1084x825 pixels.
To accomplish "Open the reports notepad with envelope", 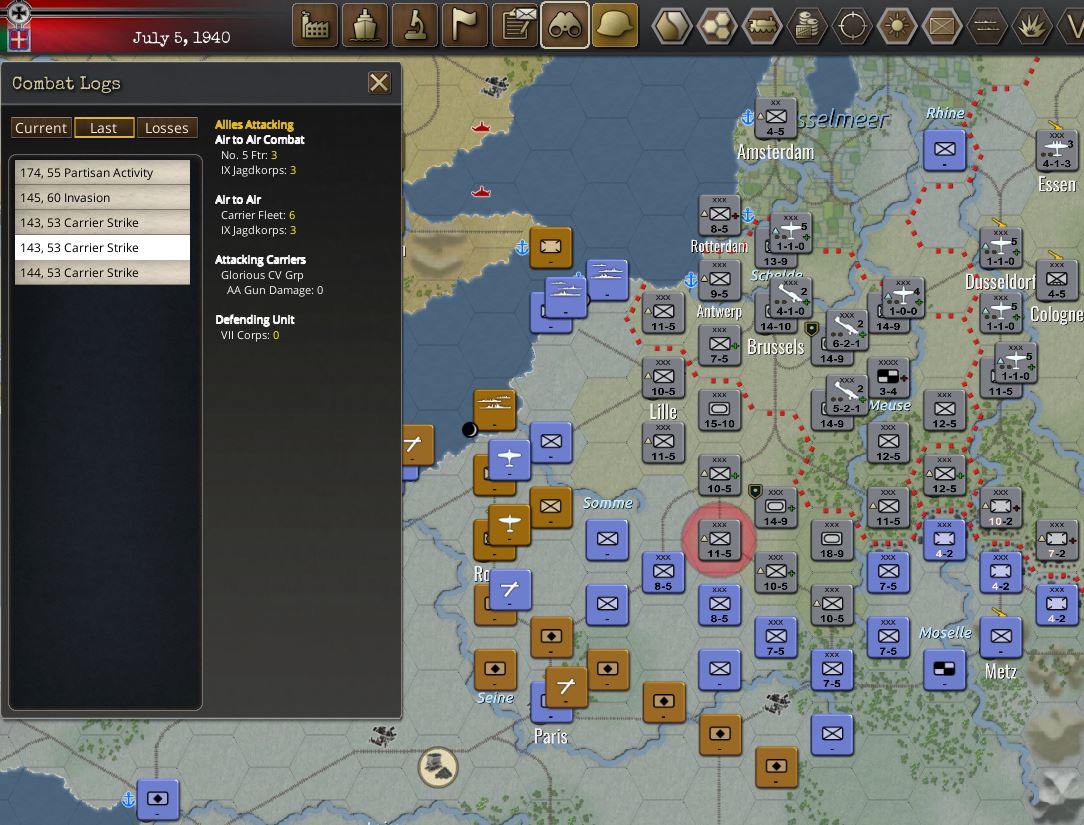I will [x=515, y=26].
